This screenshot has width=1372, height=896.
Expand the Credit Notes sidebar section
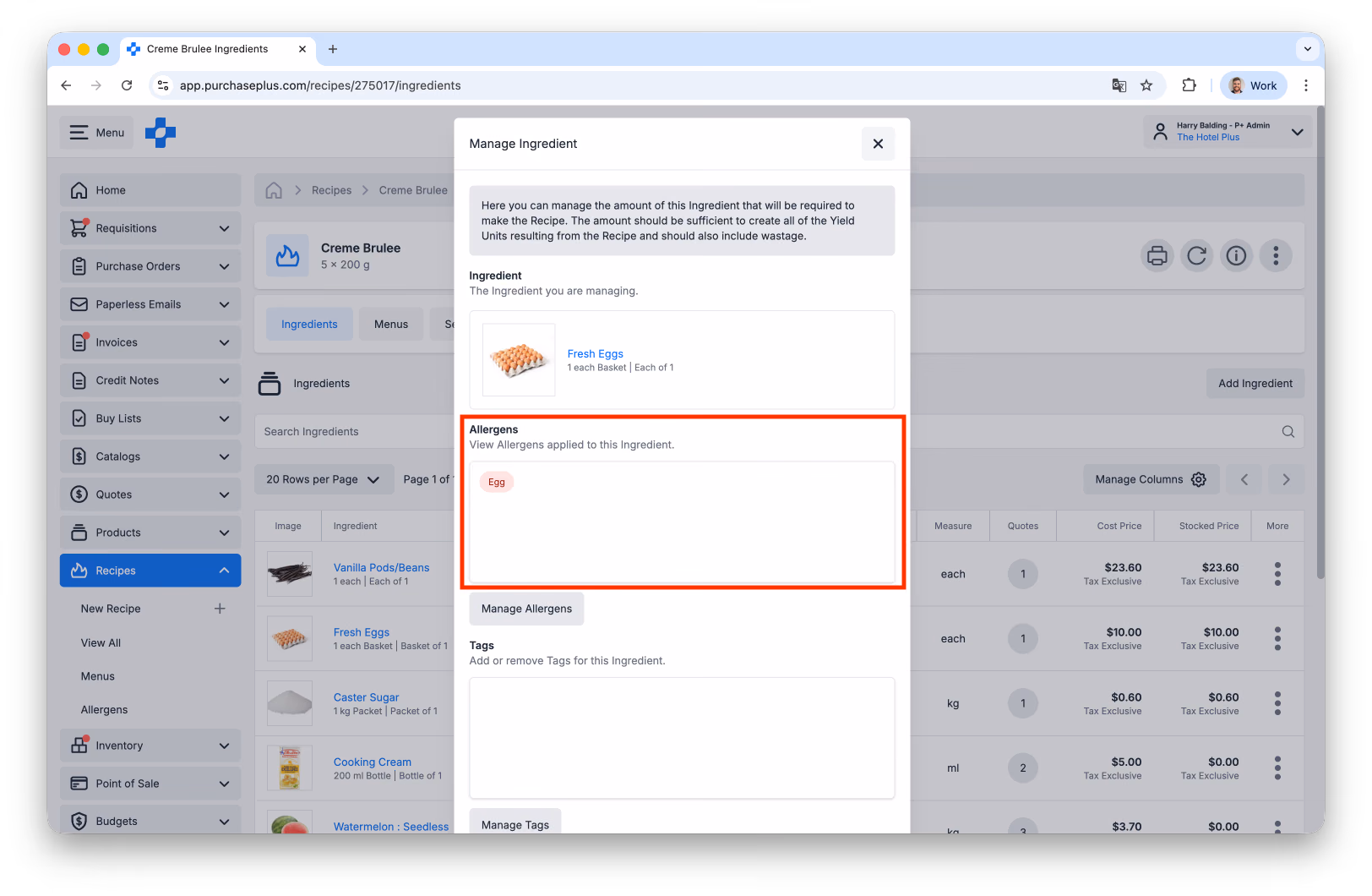150,380
